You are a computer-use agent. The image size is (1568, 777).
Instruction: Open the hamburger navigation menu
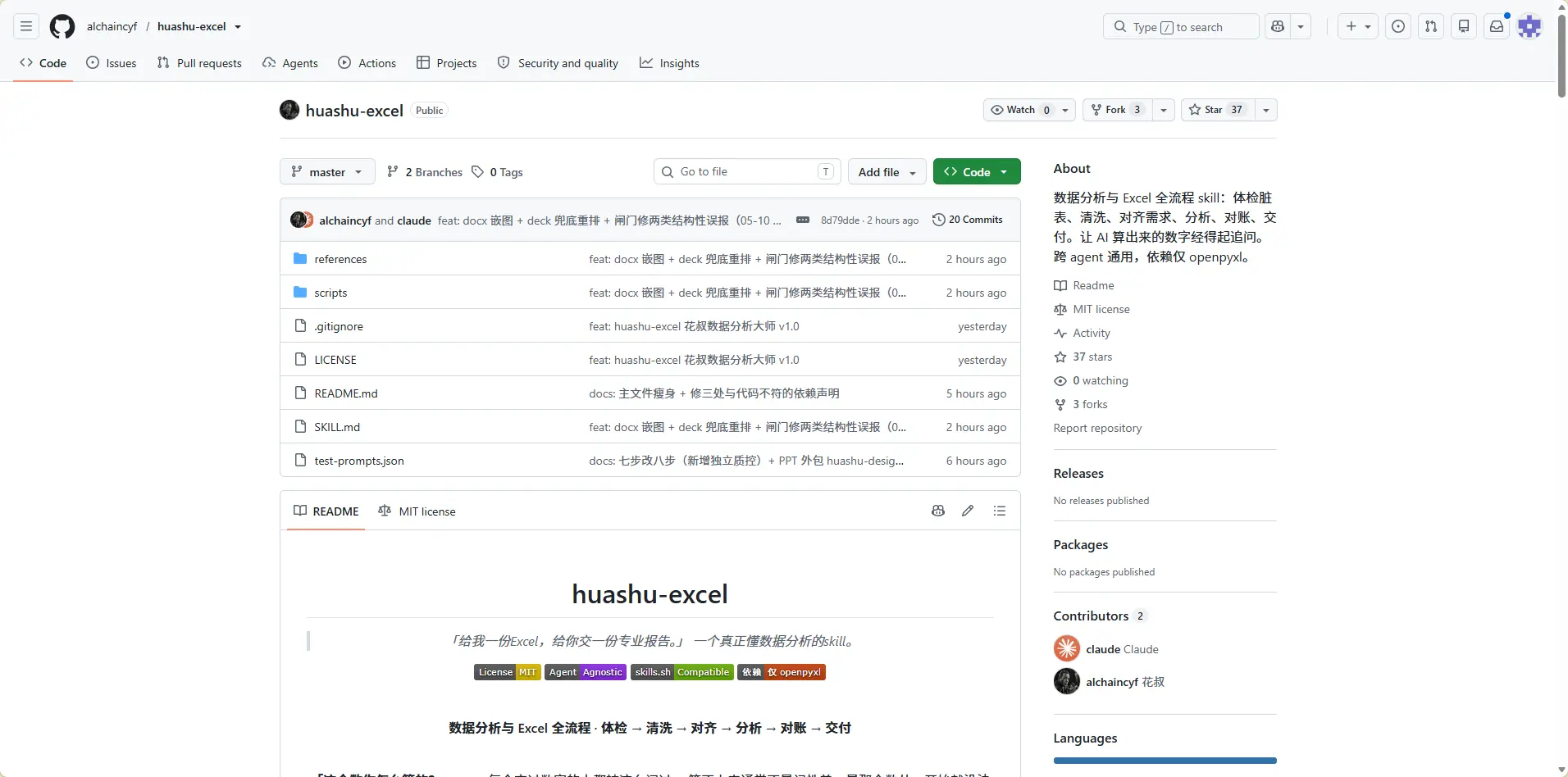coord(26,26)
